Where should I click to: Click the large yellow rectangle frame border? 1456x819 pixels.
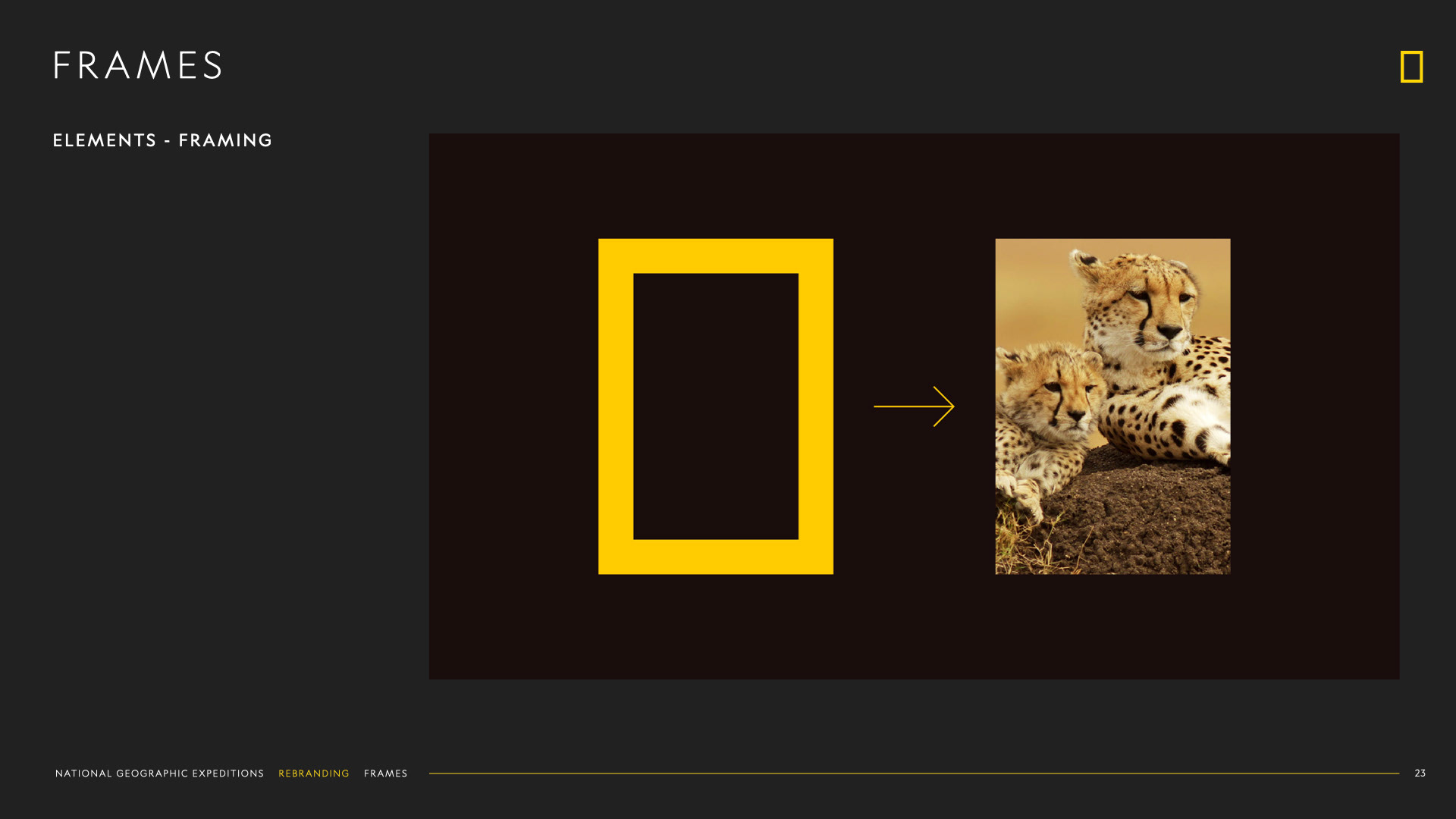point(615,406)
